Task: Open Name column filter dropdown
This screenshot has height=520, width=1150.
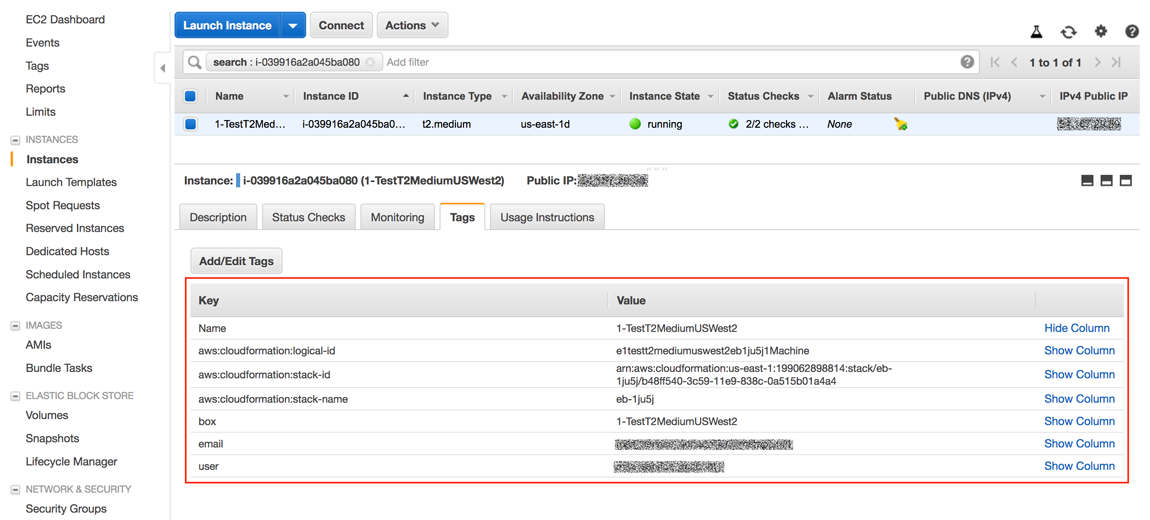Action: pyautogui.click(x=286, y=96)
